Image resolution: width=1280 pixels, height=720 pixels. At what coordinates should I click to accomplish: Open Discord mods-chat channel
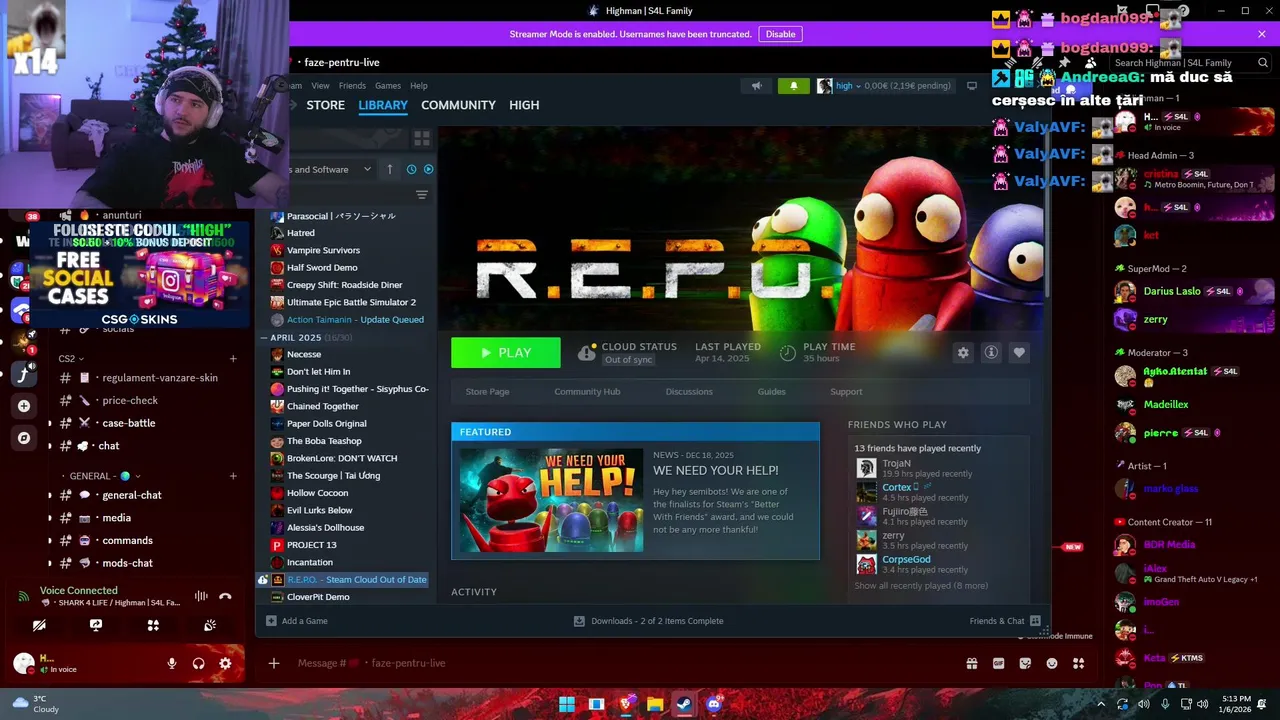(x=127, y=563)
